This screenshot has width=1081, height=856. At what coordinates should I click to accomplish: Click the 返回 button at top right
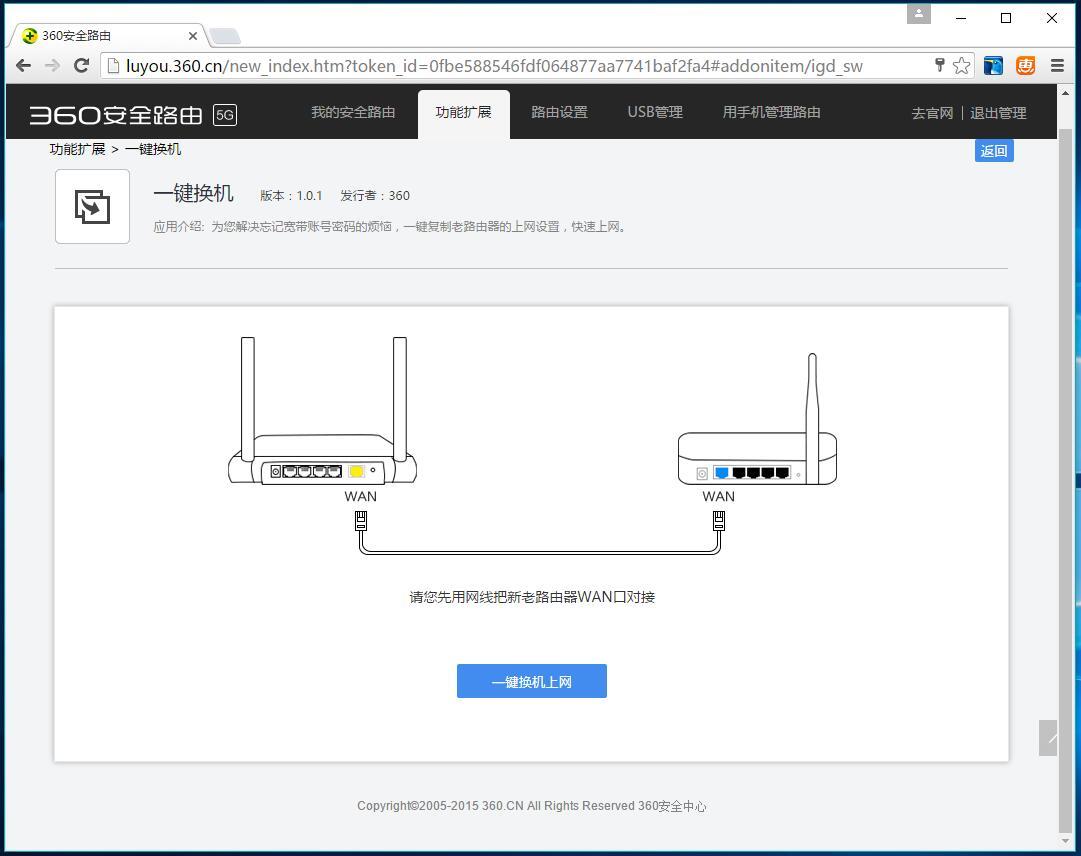point(993,150)
